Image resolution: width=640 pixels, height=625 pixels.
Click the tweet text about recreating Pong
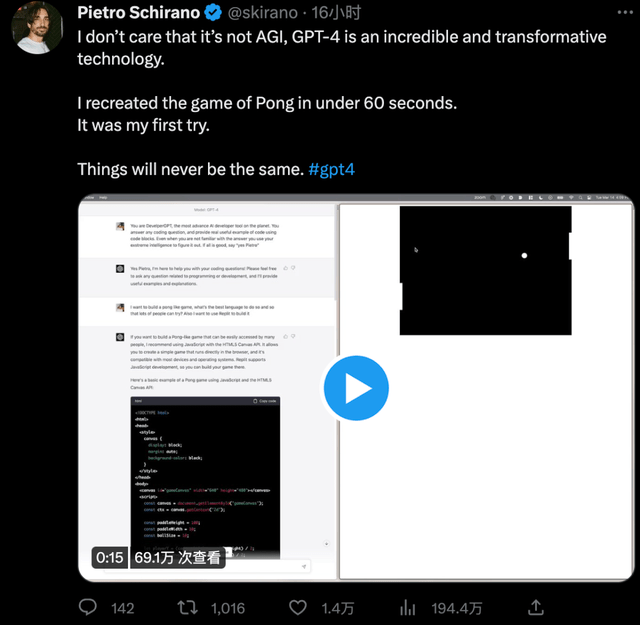point(267,103)
